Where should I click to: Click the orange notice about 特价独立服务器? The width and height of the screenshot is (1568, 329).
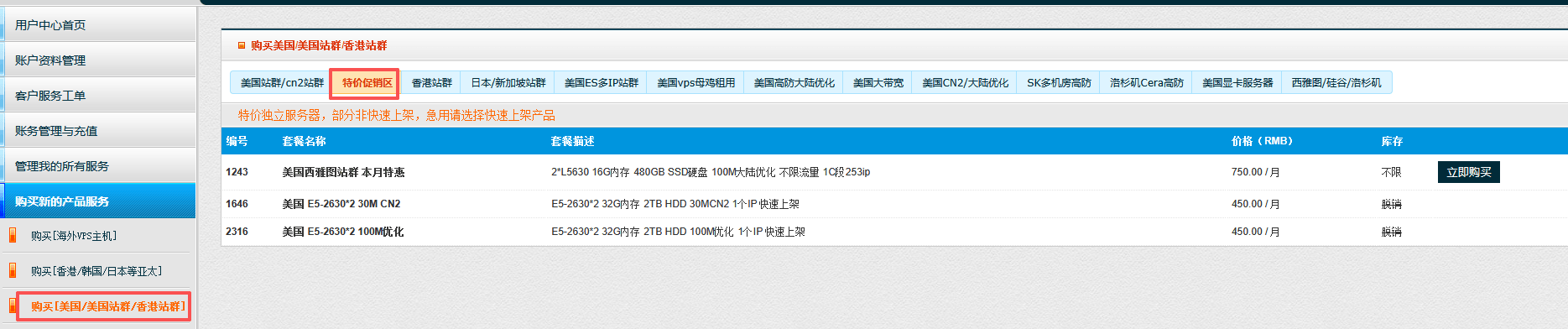[x=396, y=115]
